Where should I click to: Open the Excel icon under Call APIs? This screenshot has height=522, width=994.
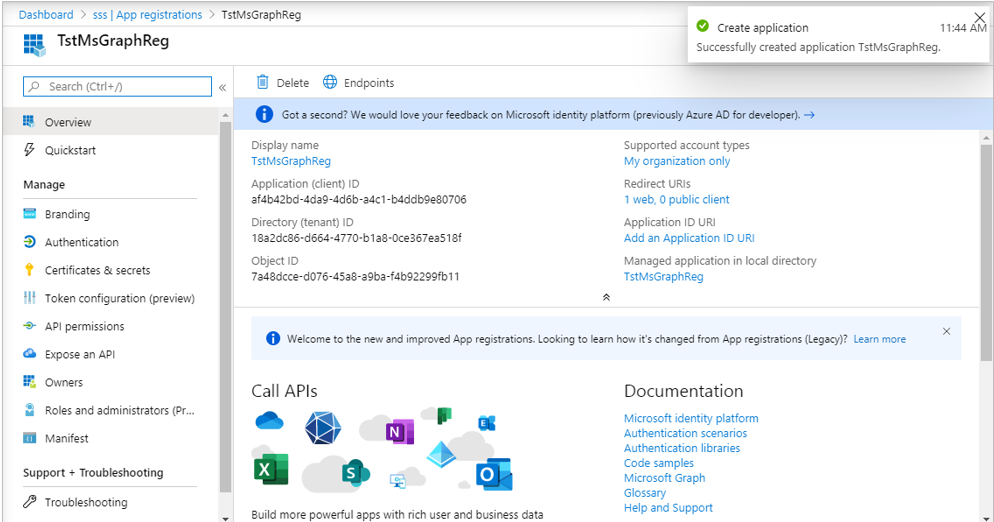click(x=271, y=470)
